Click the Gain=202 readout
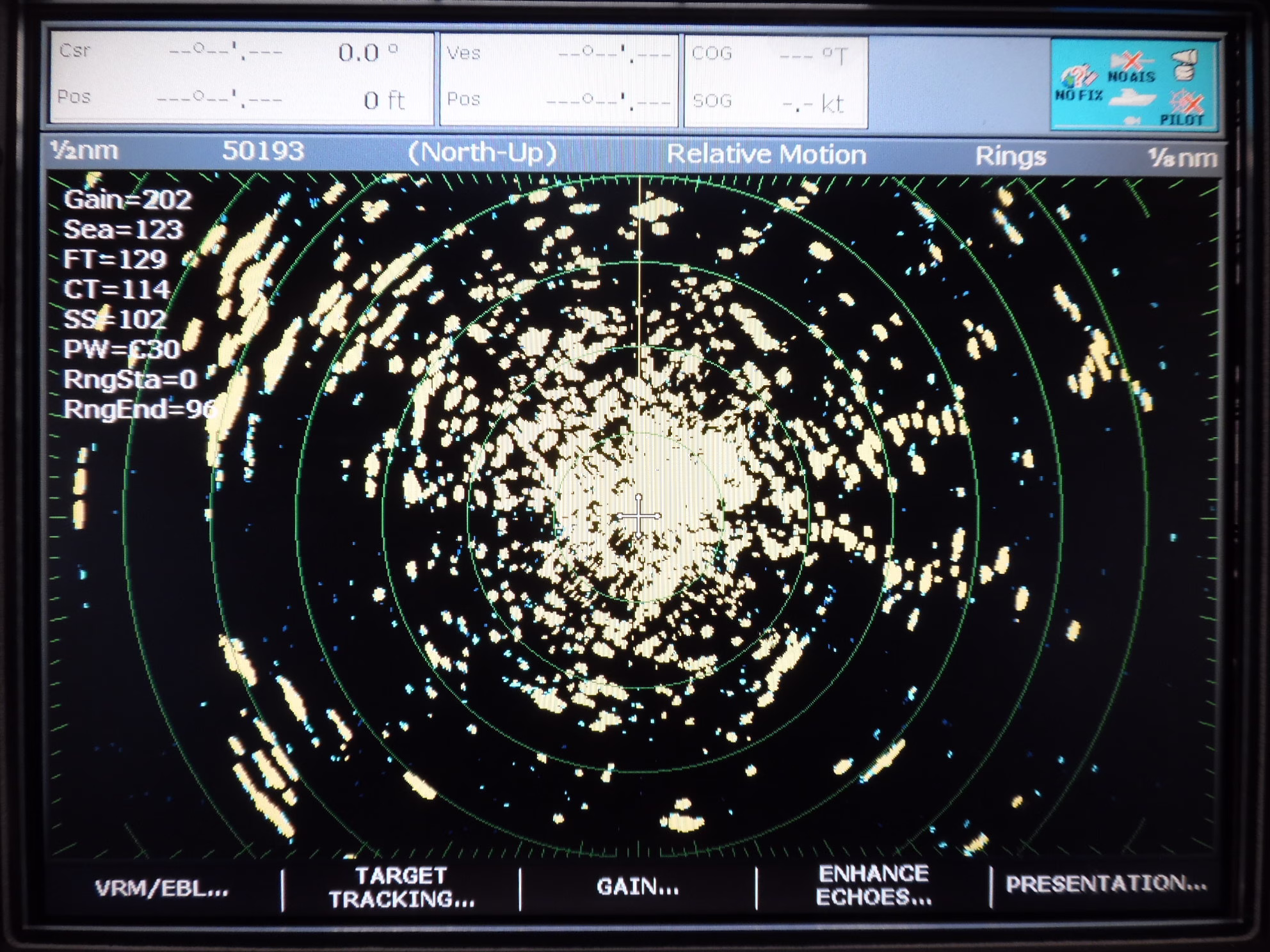Viewport: 1270px width, 952px height. pyautogui.click(x=127, y=200)
